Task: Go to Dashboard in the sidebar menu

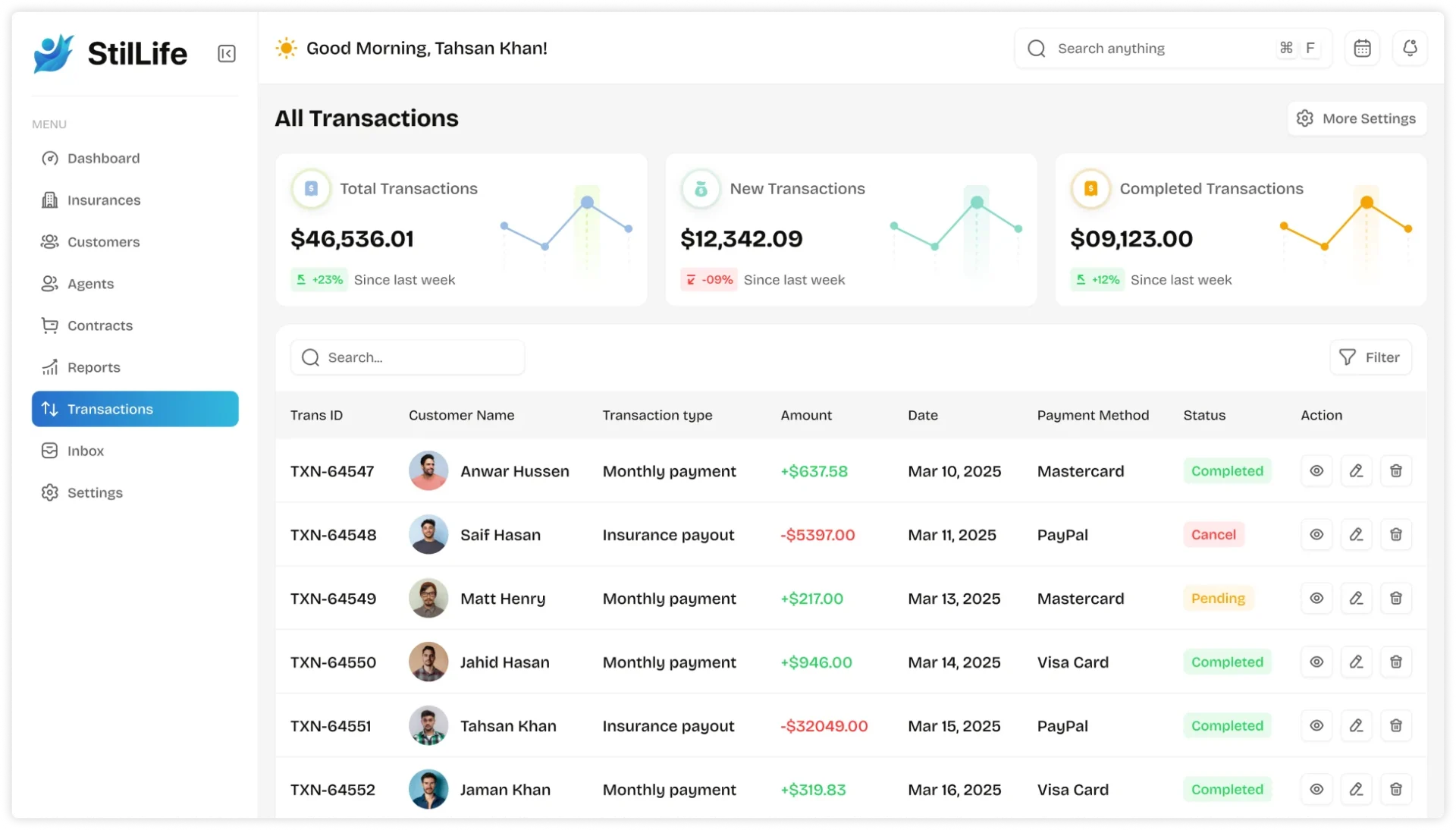Action: pos(103,159)
